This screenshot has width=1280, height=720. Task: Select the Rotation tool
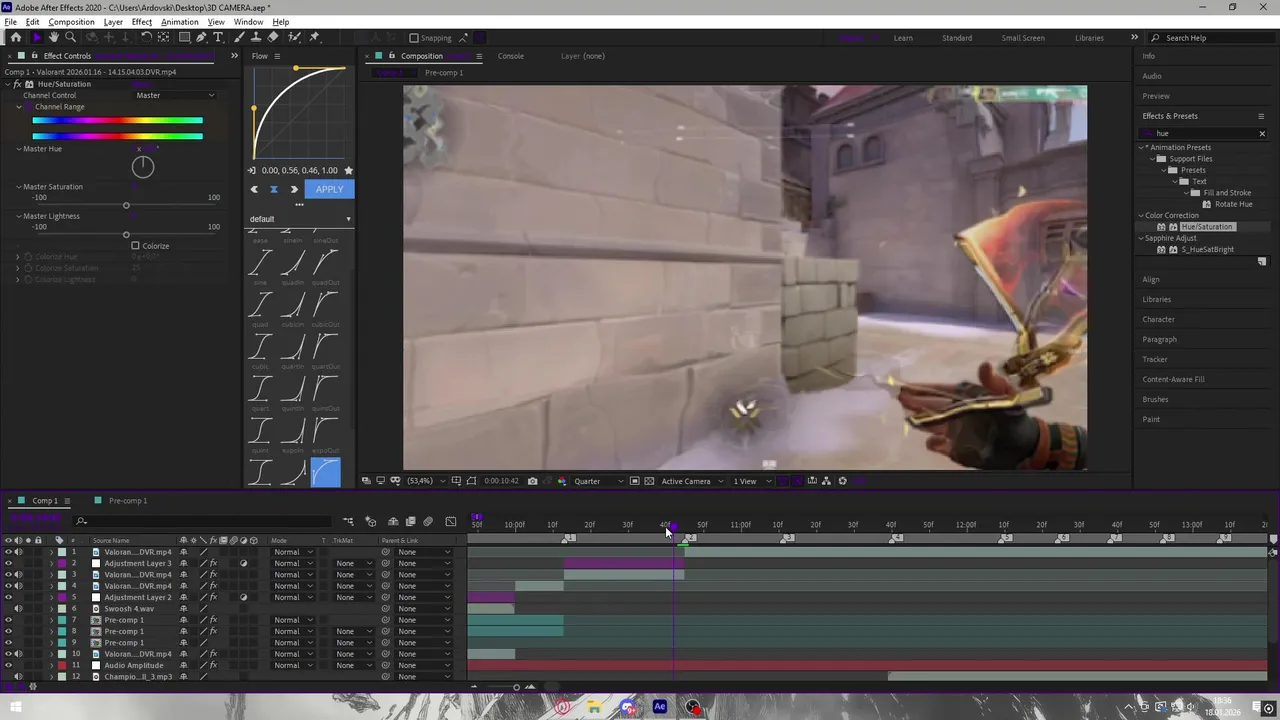pos(146,37)
